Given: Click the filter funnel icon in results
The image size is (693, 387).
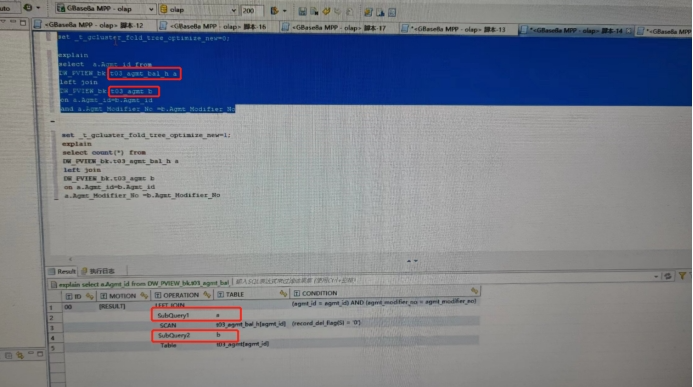Looking at the screenshot, I should click(683, 276).
